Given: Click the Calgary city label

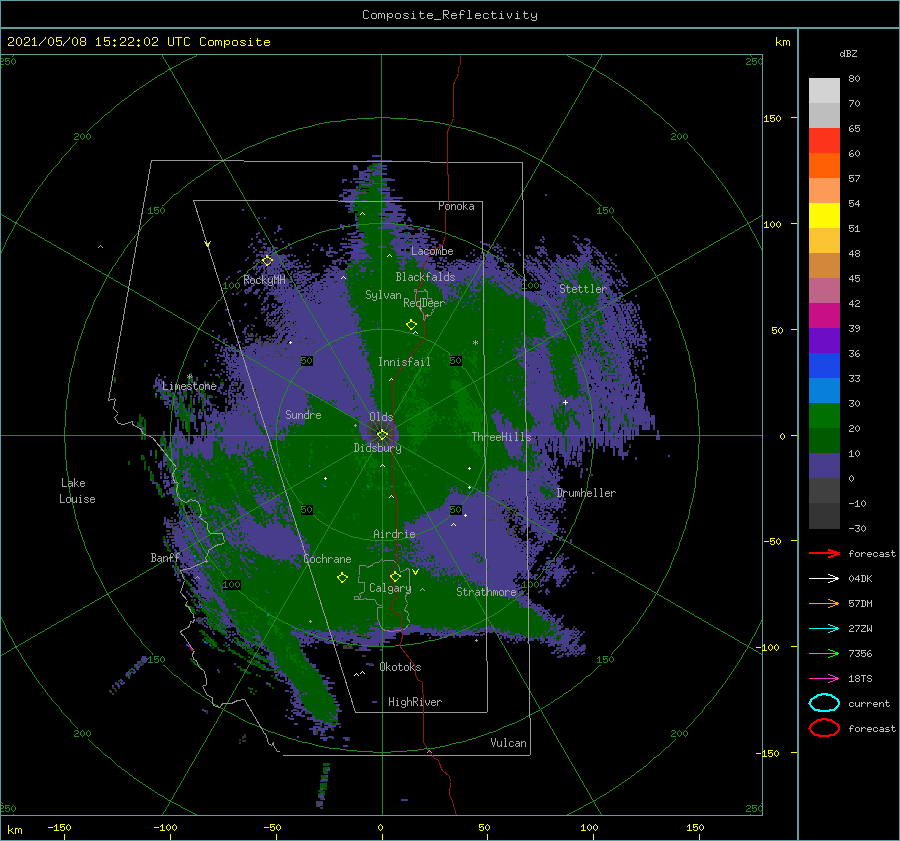Looking at the screenshot, I should click(390, 588).
